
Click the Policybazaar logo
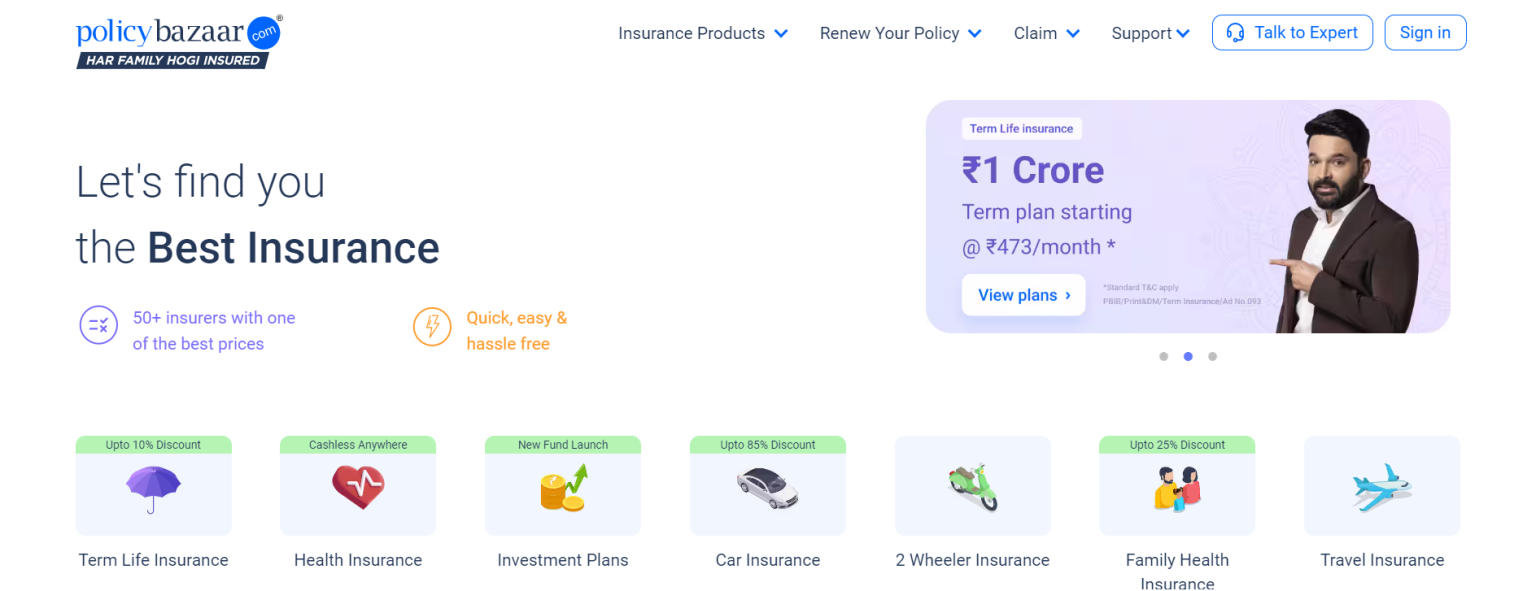pos(171,40)
